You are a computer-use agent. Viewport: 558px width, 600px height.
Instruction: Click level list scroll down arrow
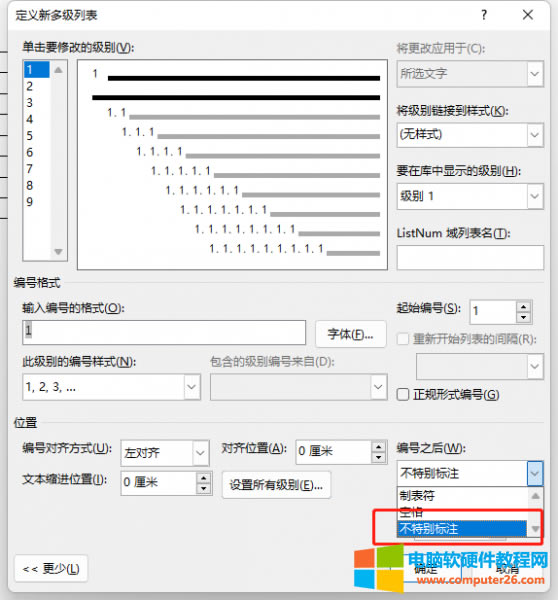tap(58, 252)
